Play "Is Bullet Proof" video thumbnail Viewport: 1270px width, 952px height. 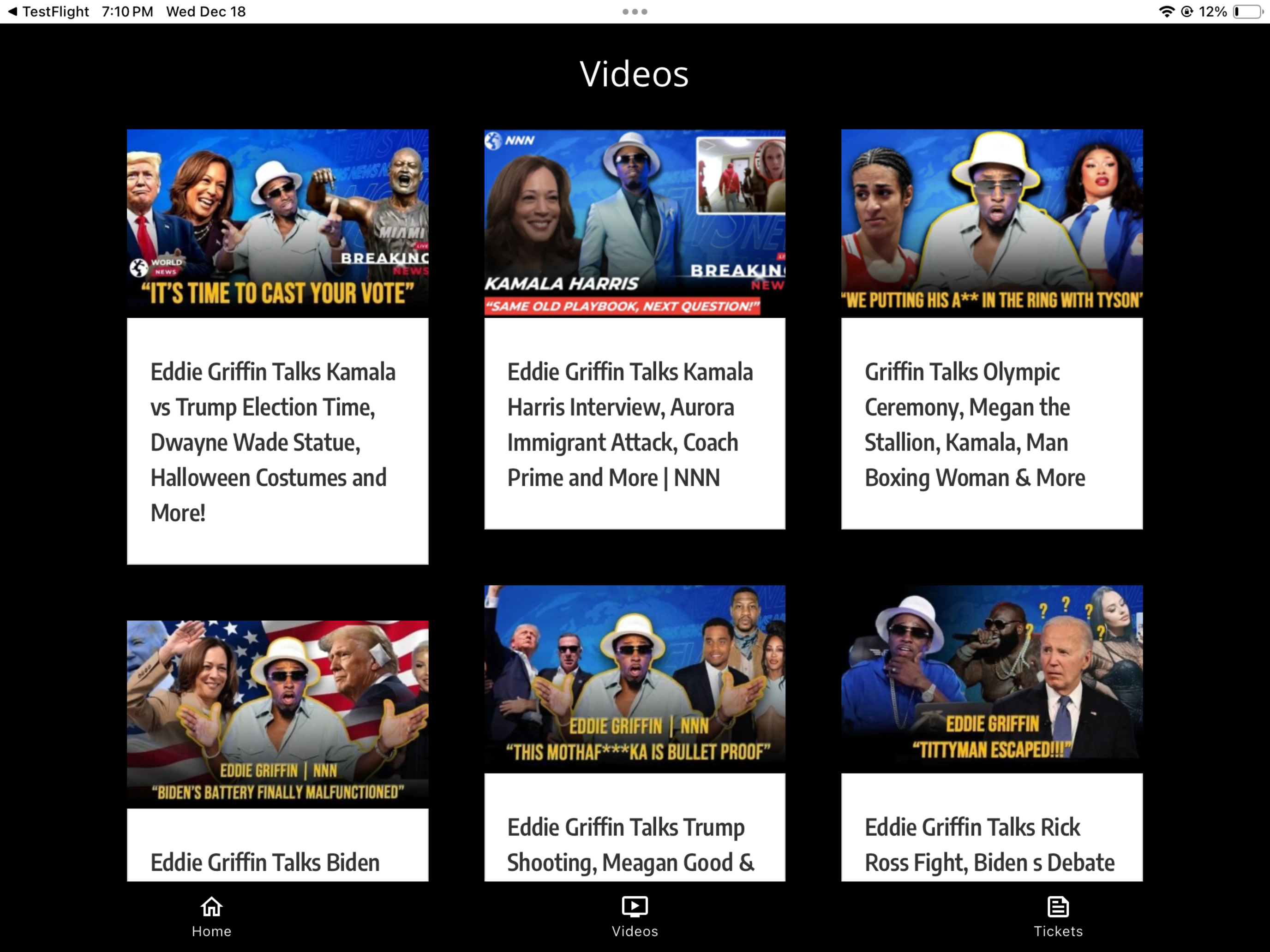[x=635, y=679]
